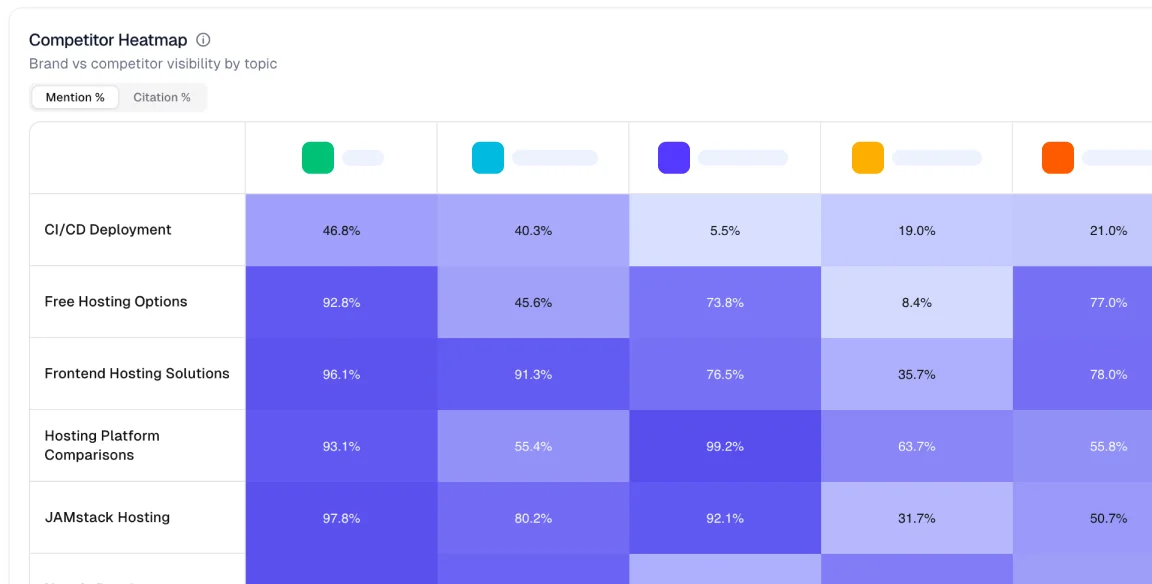
Task: Click the 97.8% JAMstack Hosting cell
Action: 340,517
